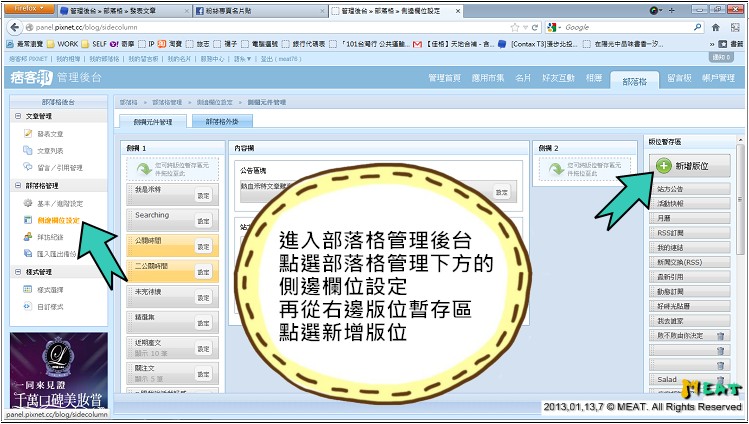
Task: Open the WORK bookmark folder
Action: coord(63,44)
